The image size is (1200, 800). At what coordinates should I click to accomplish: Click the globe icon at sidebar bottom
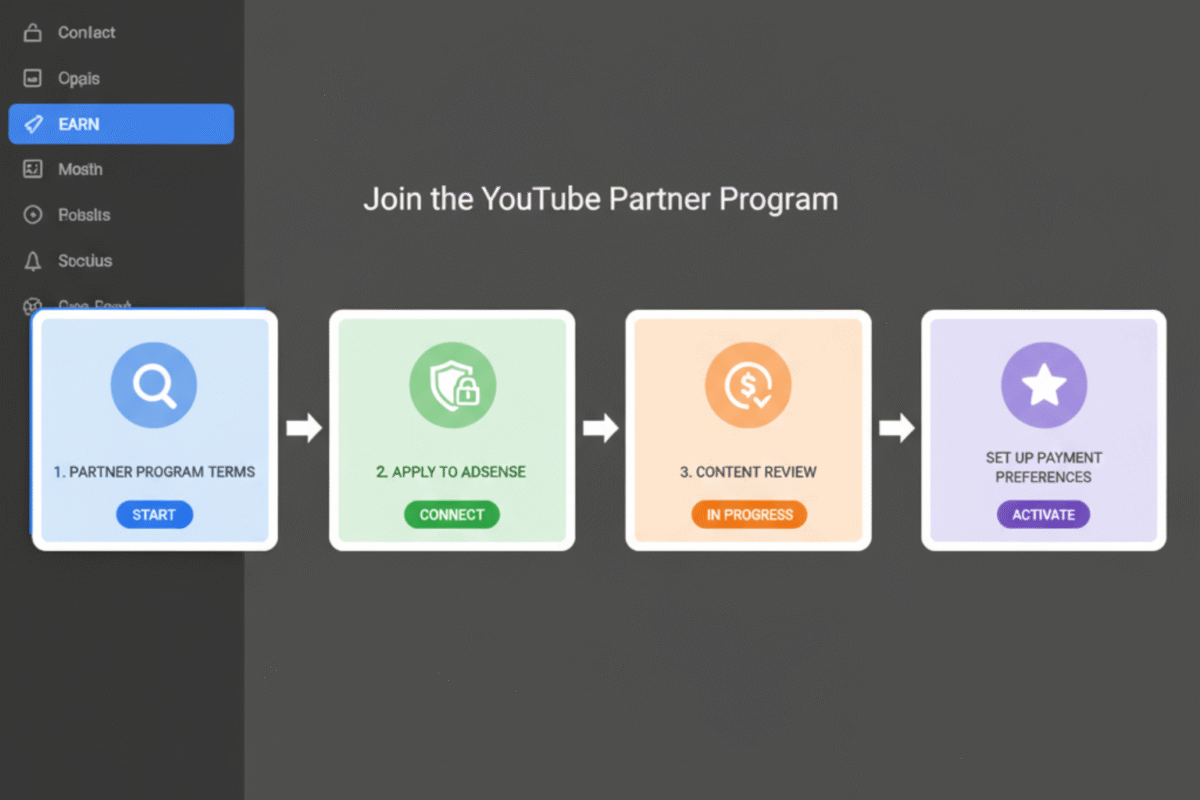31,307
